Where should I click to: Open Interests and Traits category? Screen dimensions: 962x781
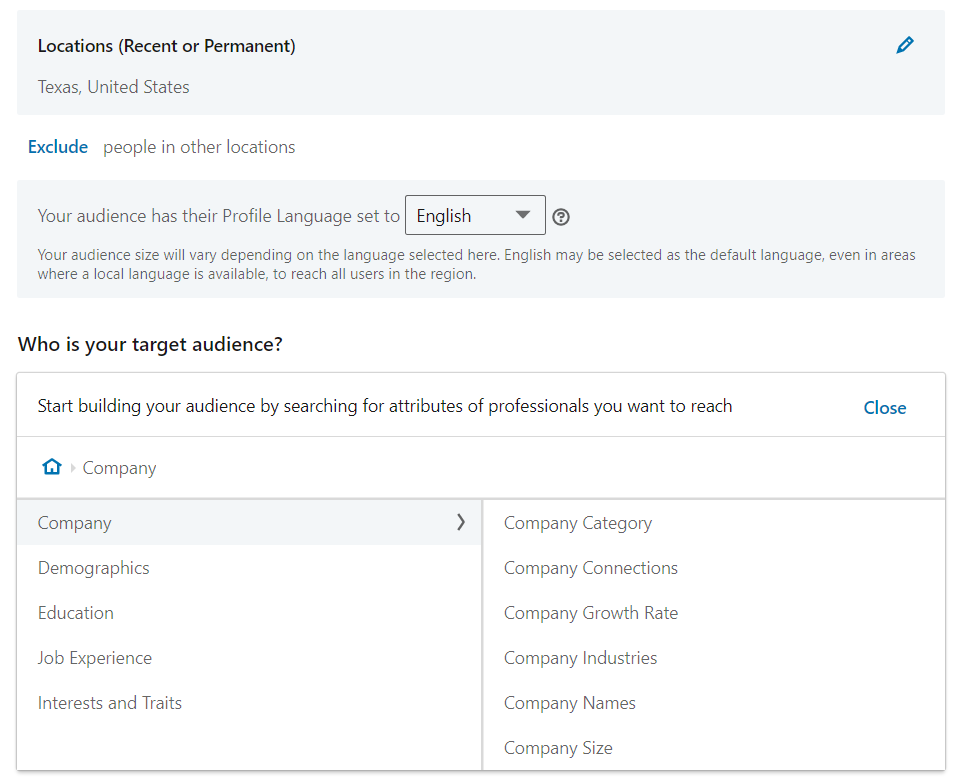pos(110,703)
